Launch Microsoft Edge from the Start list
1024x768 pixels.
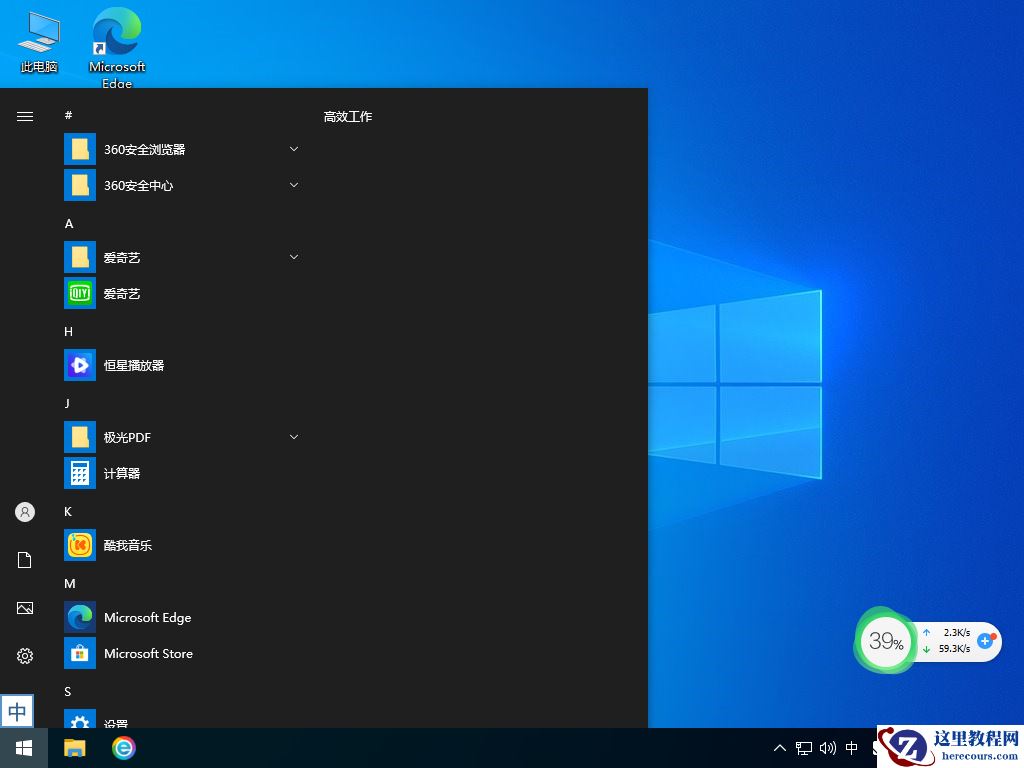pos(147,617)
